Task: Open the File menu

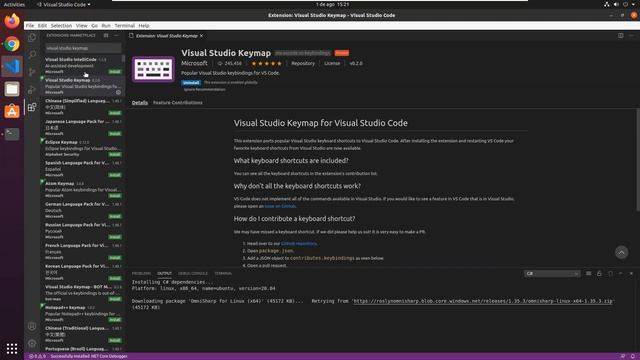Action: pos(30,25)
